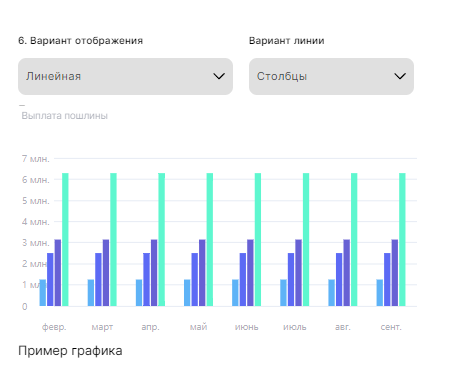Click the blue second bar for июль
This screenshot has height=382, width=456.
291,279
